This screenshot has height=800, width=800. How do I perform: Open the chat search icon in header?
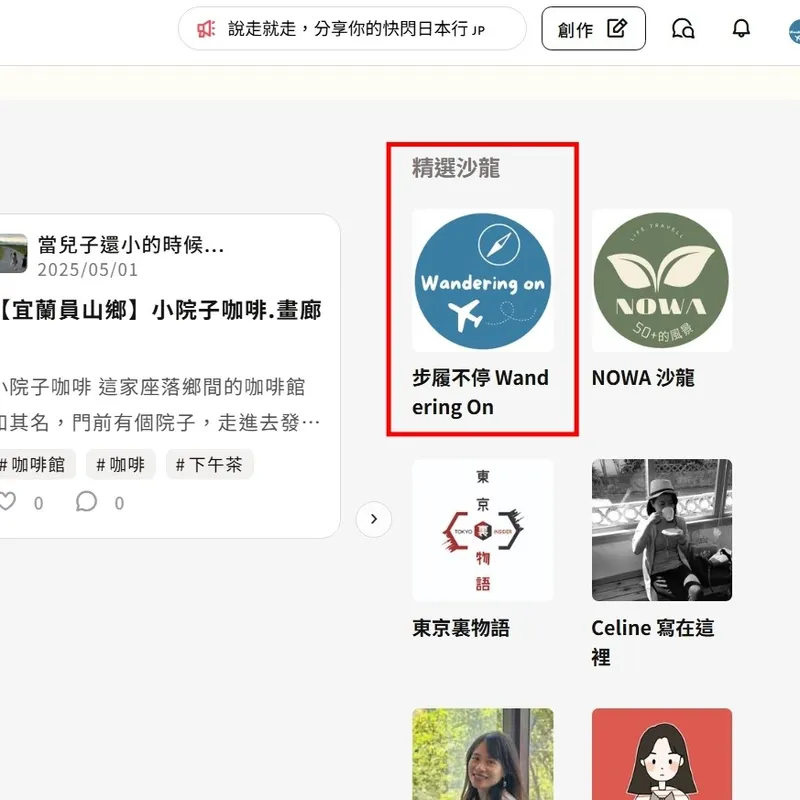click(x=683, y=29)
